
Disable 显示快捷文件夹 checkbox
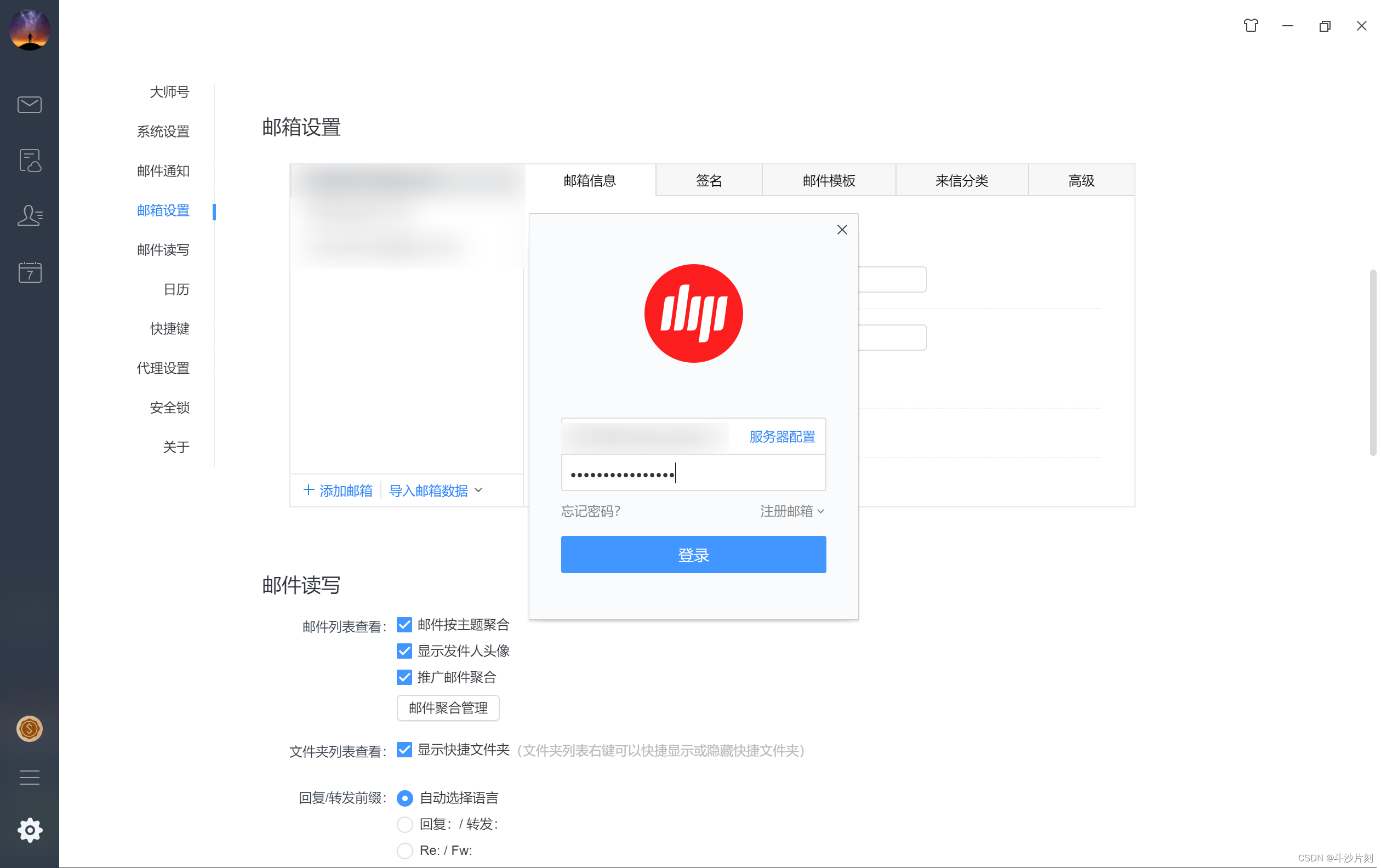pyautogui.click(x=404, y=750)
